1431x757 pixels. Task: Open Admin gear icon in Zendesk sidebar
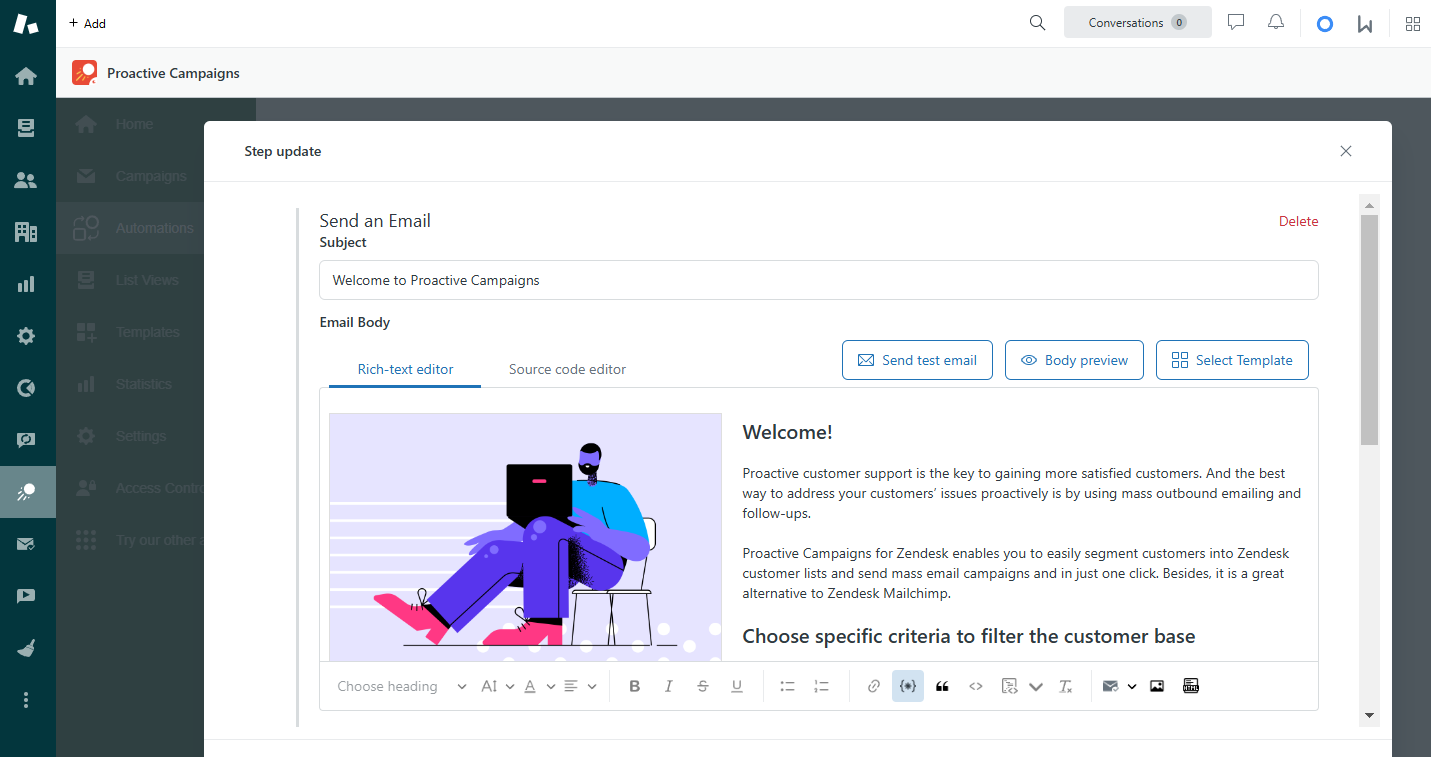coord(26,336)
